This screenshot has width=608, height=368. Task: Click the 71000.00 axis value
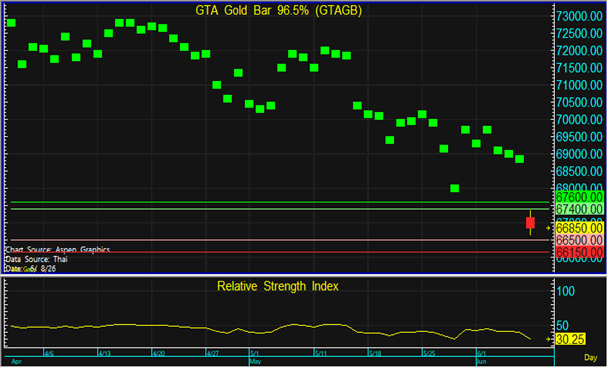[579, 85]
